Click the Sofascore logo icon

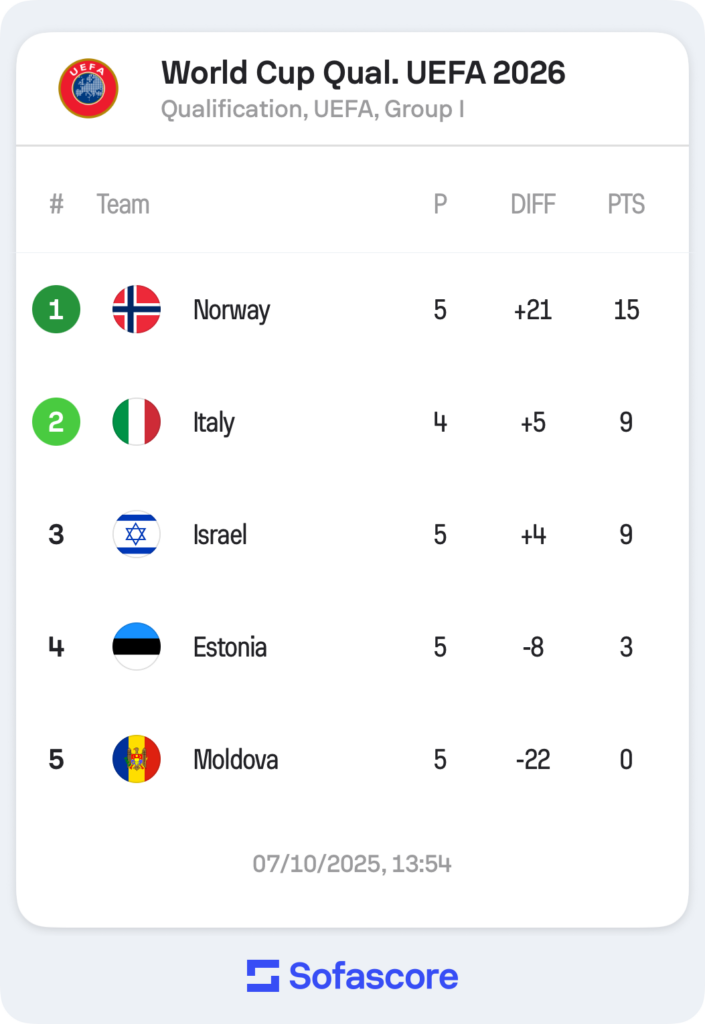click(263, 976)
